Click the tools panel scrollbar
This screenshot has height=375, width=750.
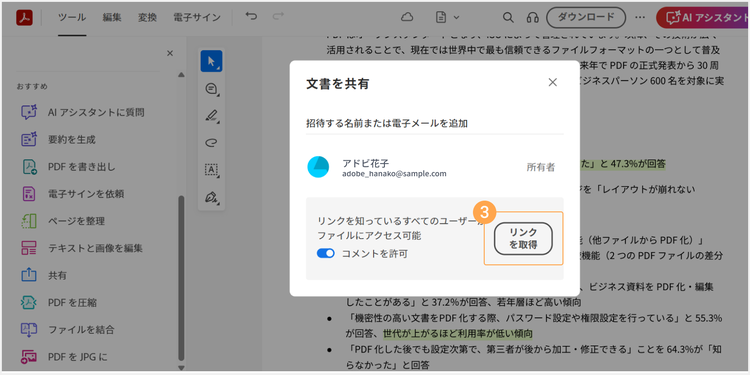tap(181, 277)
